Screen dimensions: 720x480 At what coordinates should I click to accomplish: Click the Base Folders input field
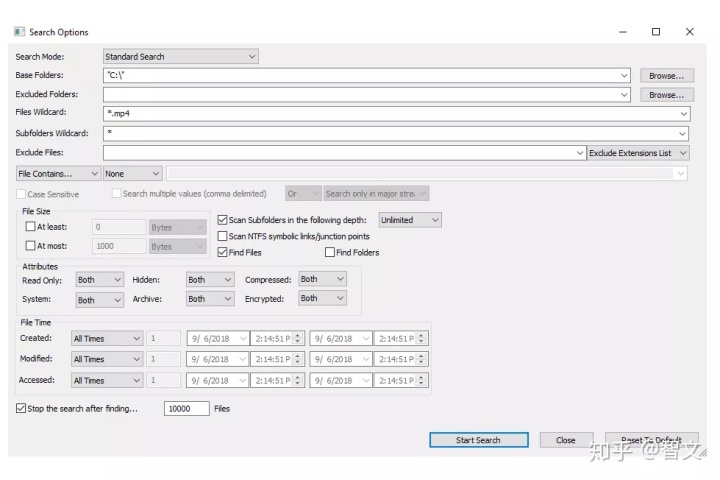click(x=366, y=75)
